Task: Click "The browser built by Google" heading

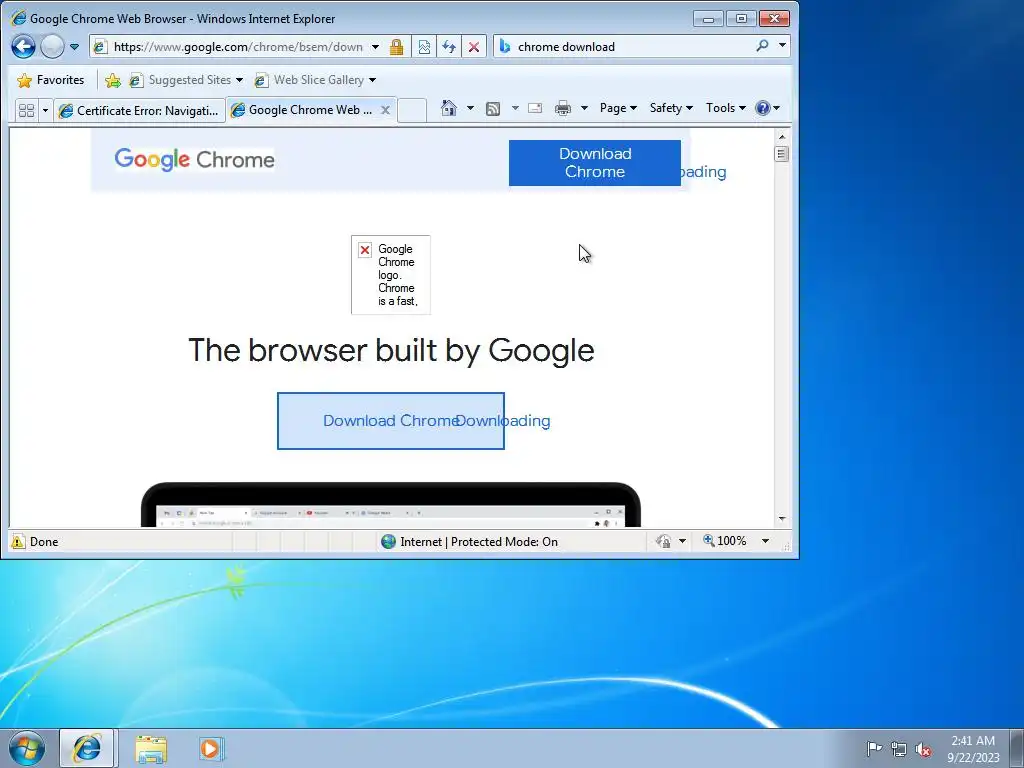Action: 391,351
